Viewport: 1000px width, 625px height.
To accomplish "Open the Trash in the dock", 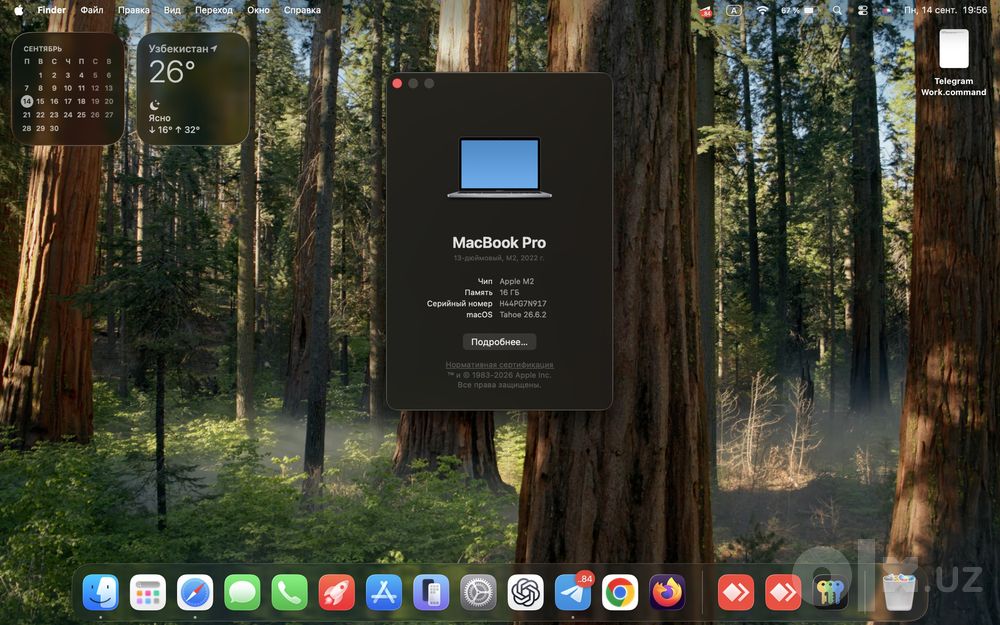I will coord(899,592).
